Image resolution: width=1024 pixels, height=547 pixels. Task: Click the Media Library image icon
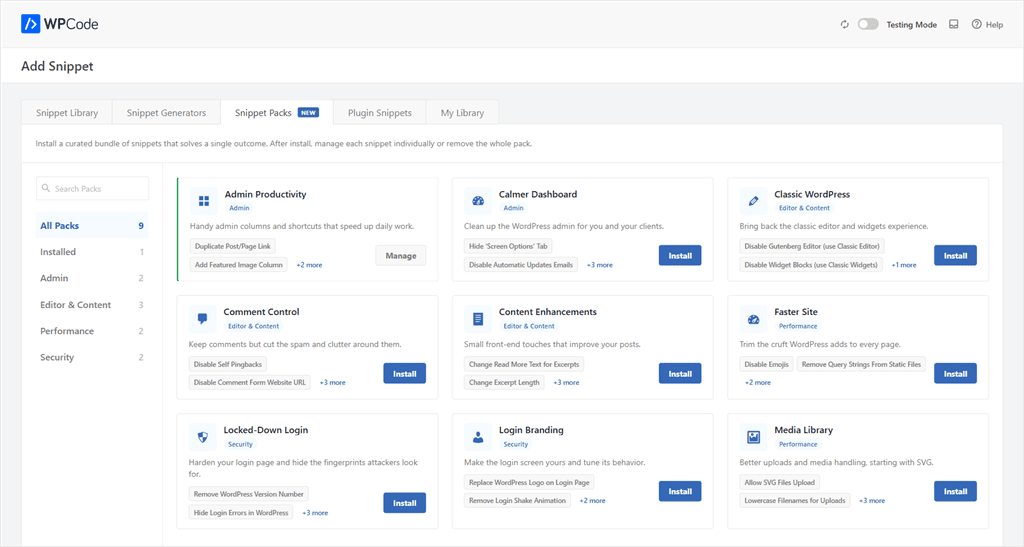tap(753, 437)
